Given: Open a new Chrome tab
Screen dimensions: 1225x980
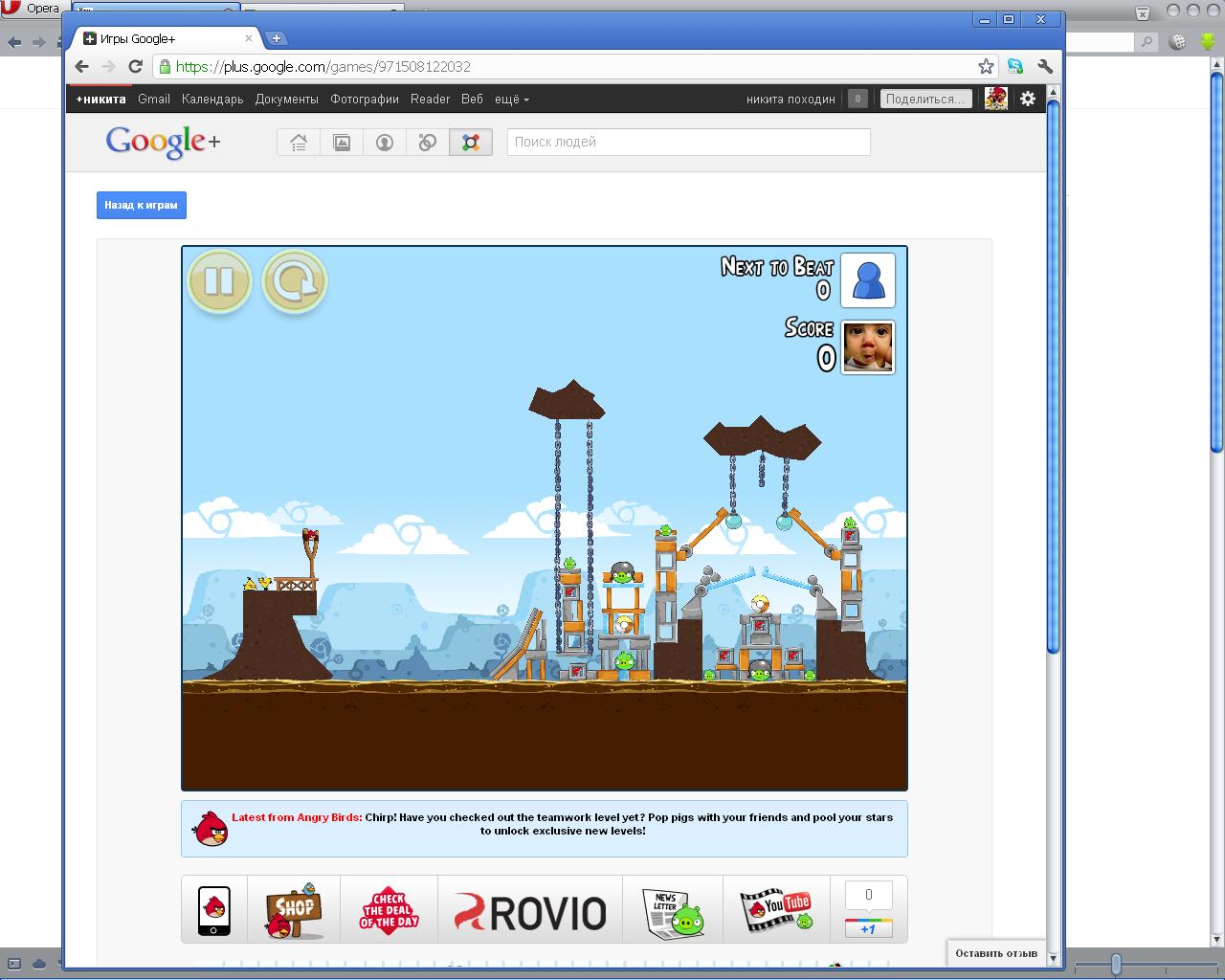Looking at the screenshot, I should [x=277, y=38].
